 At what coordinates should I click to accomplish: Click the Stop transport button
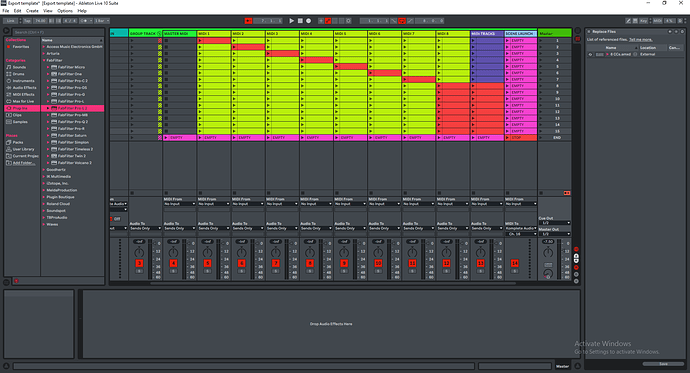300,21
